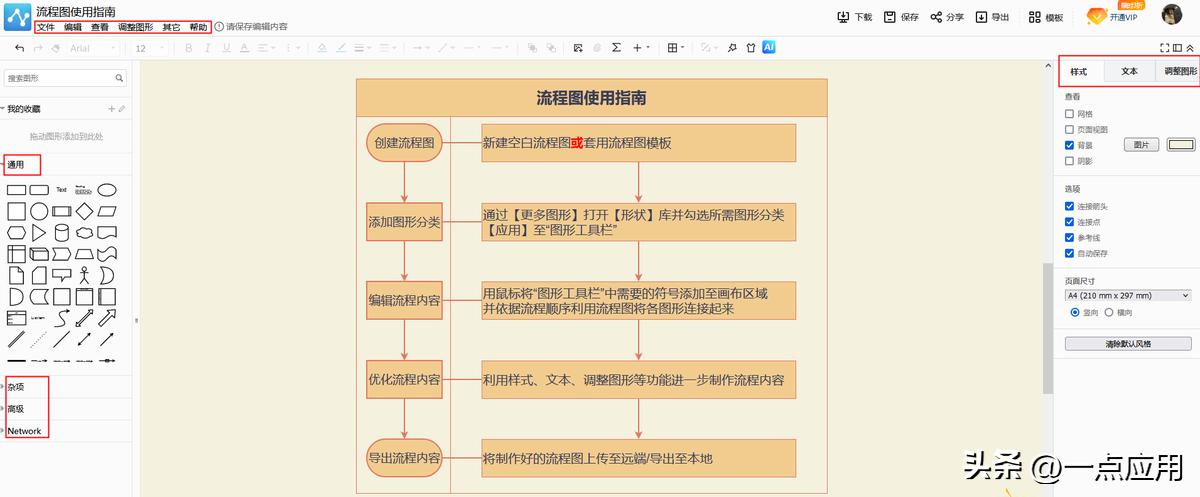This screenshot has height=497, width=1200.
Task: Click the font color A icon
Action: coord(244,47)
